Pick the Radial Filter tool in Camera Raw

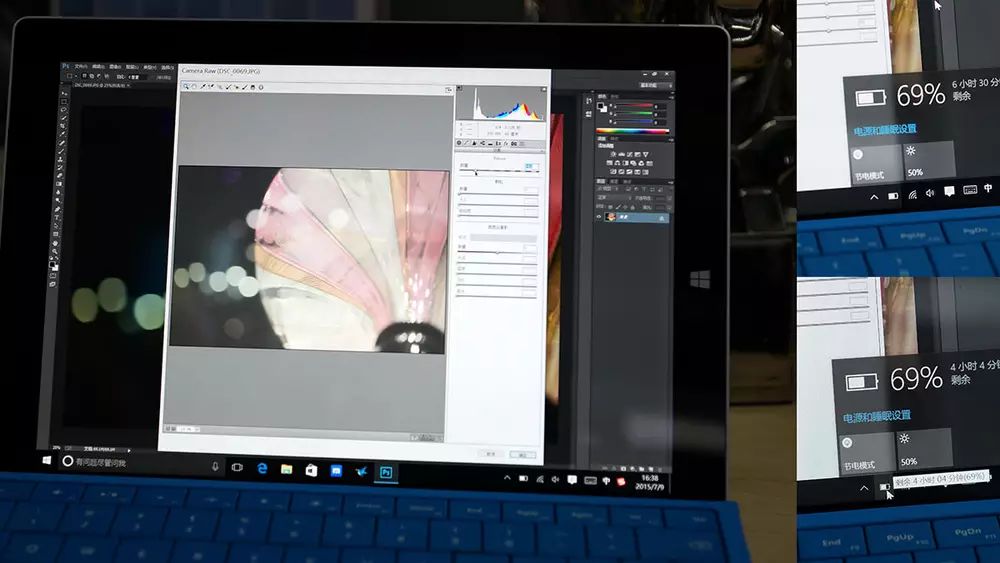pos(261,87)
